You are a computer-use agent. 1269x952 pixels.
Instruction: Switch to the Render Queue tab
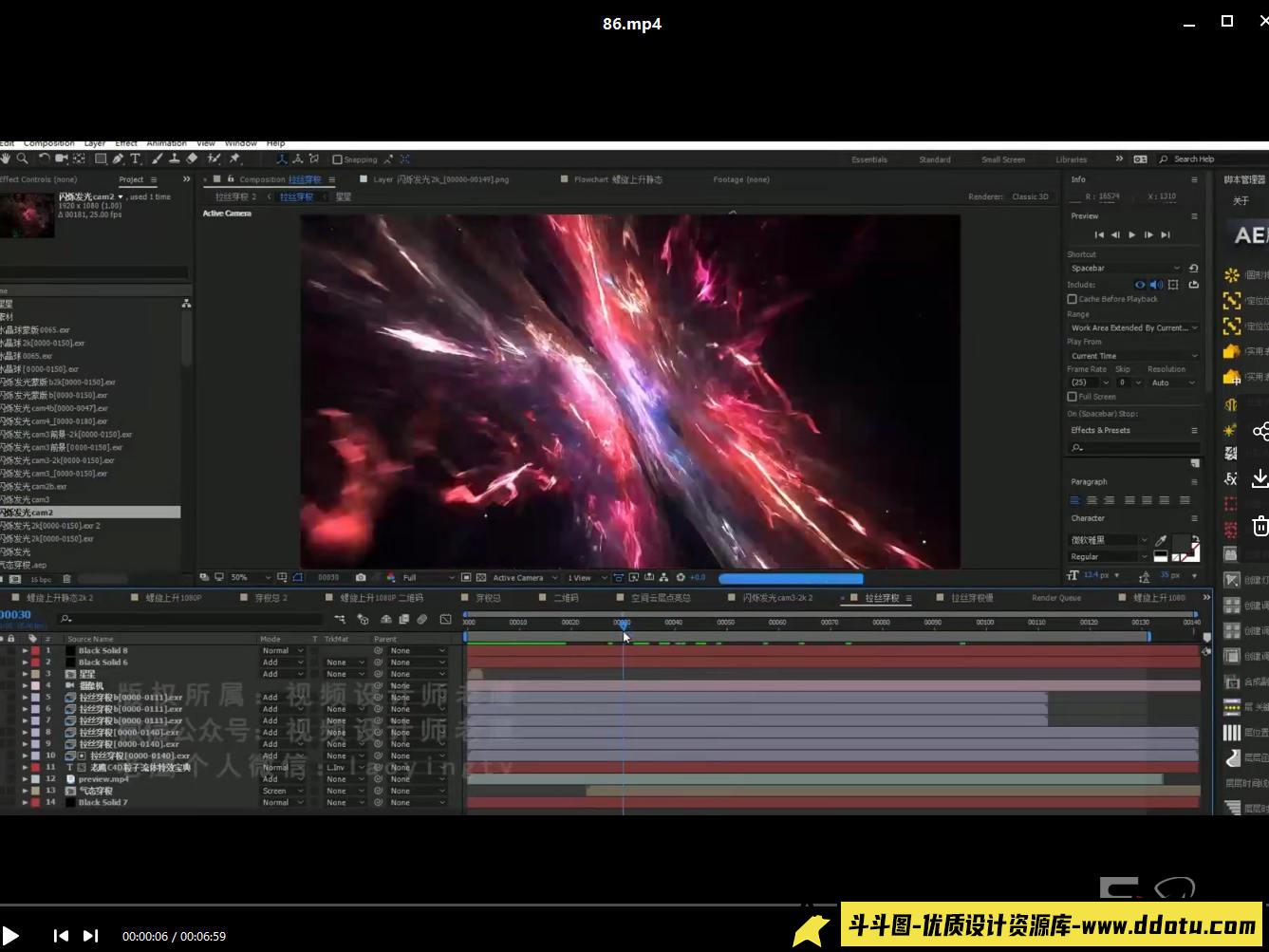tap(1055, 598)
